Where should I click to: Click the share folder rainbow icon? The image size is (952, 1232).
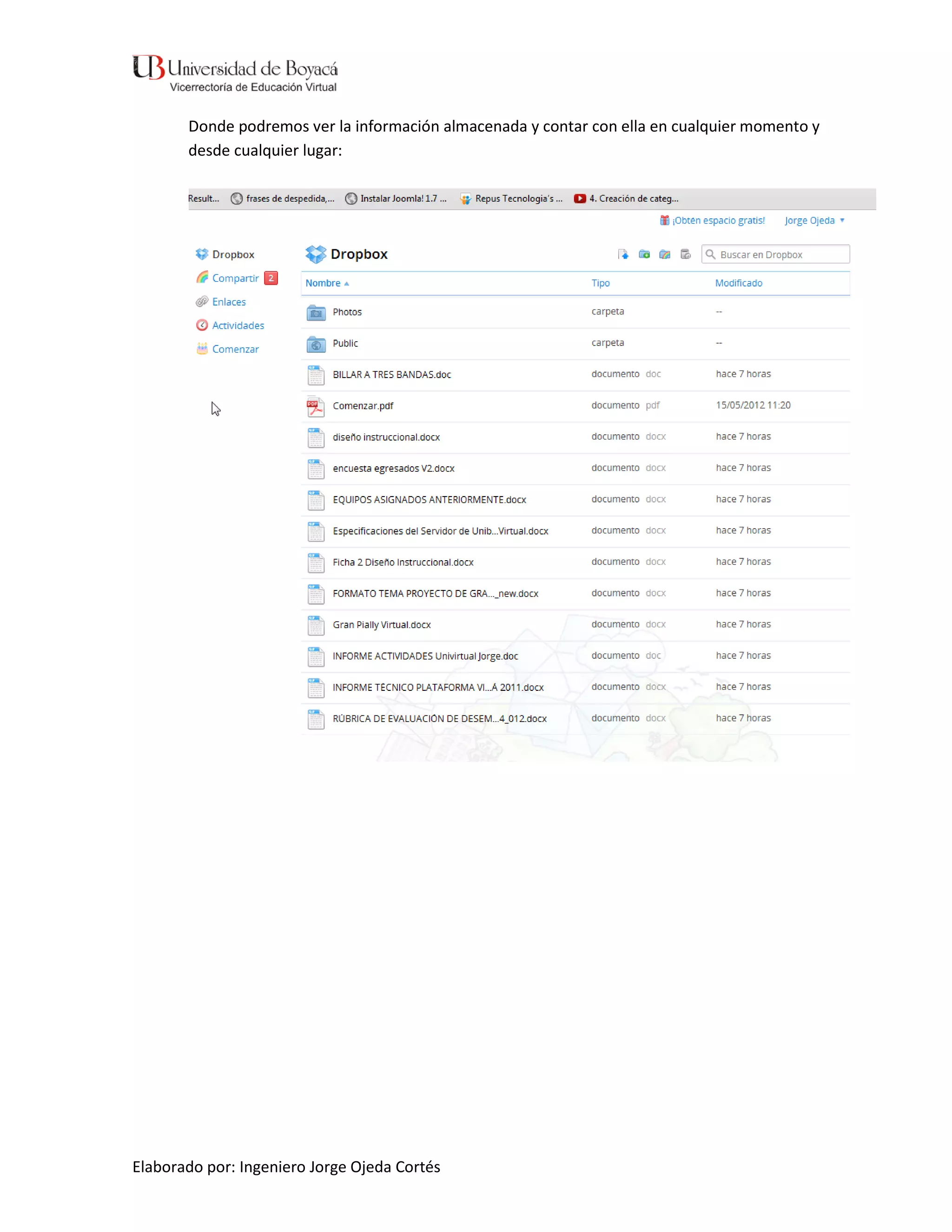click(664, 254)
